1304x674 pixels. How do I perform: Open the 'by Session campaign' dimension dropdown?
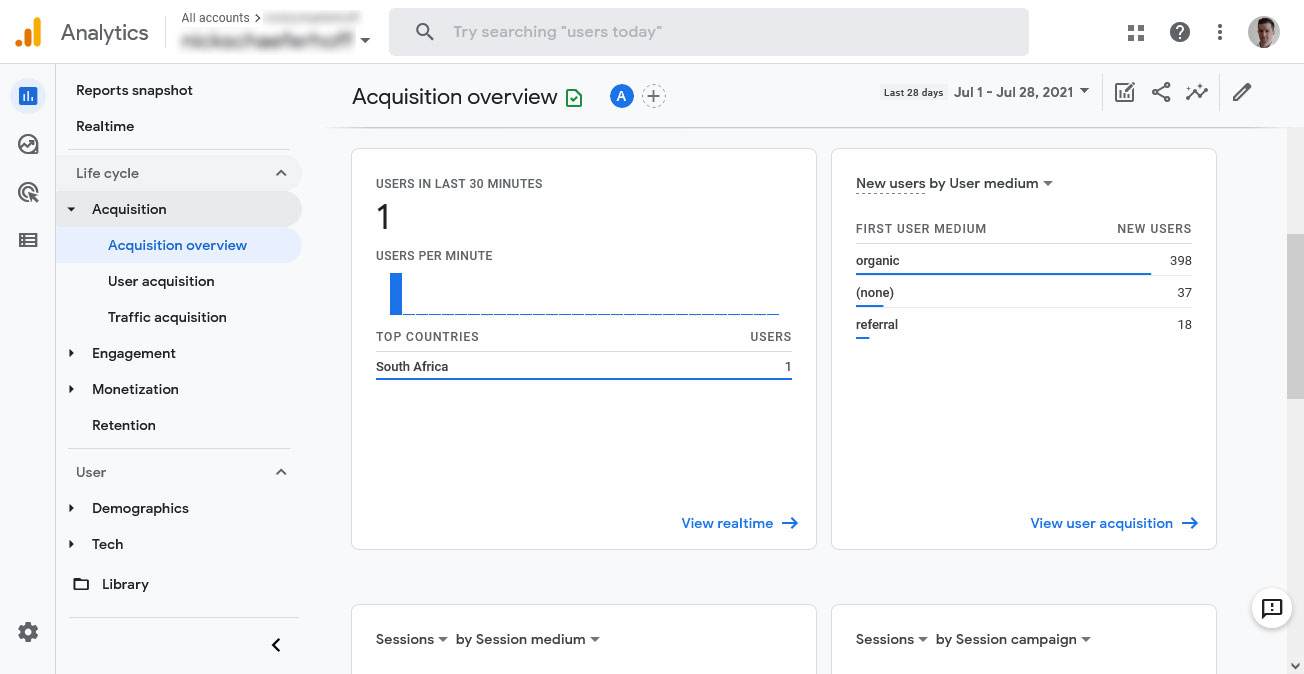click(x=1013, y=639)
